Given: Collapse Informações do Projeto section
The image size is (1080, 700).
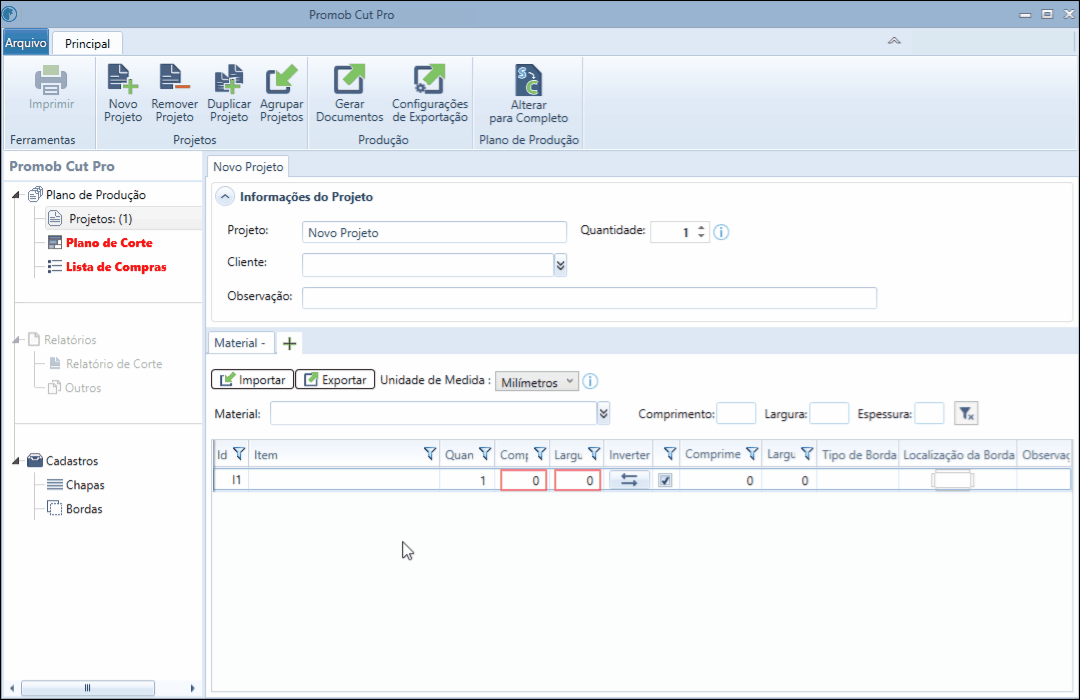Looking at the screenshot, I should [x=225, y=197].
